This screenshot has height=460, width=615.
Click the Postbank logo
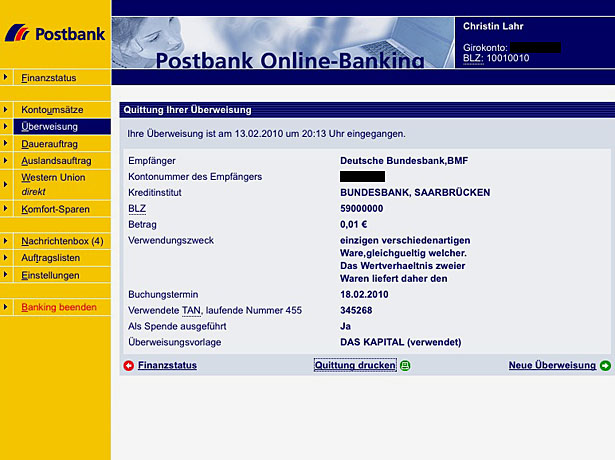coord(54,34)
